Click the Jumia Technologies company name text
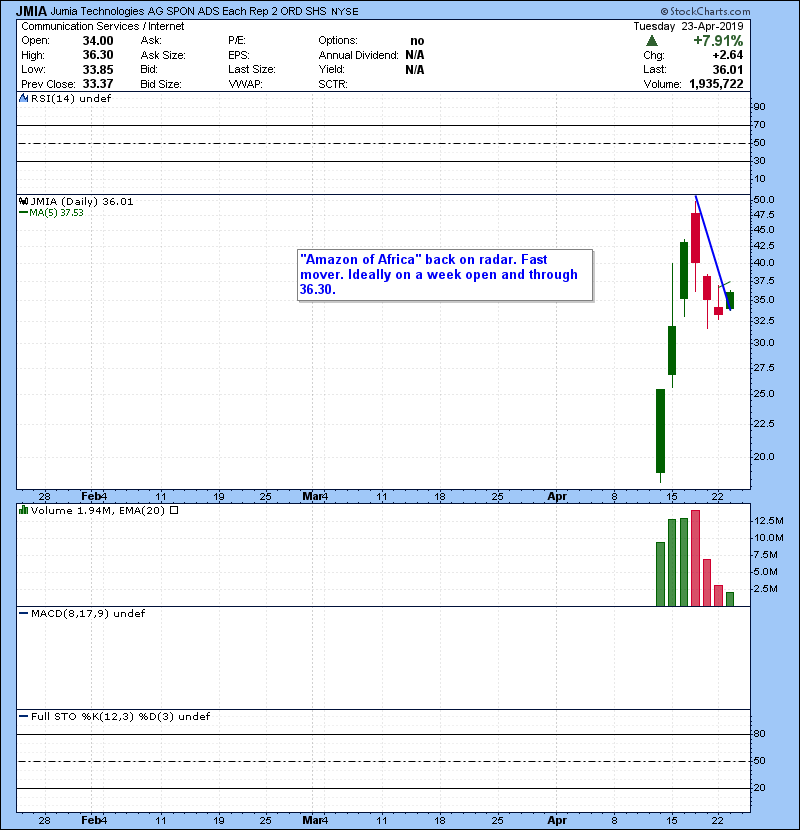Screen dimensions: 800x830 pyautogui.click(x=188, y=11)
